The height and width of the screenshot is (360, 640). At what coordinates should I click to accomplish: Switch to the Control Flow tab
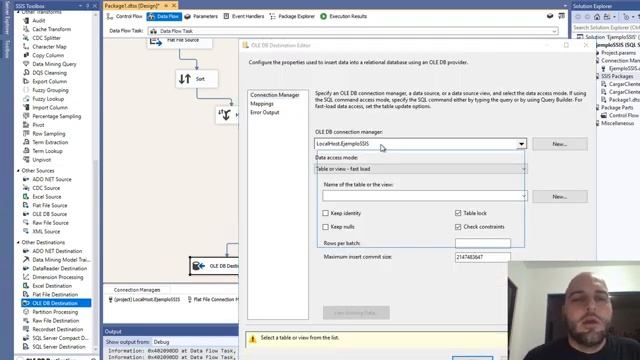[x=124, y=16]
